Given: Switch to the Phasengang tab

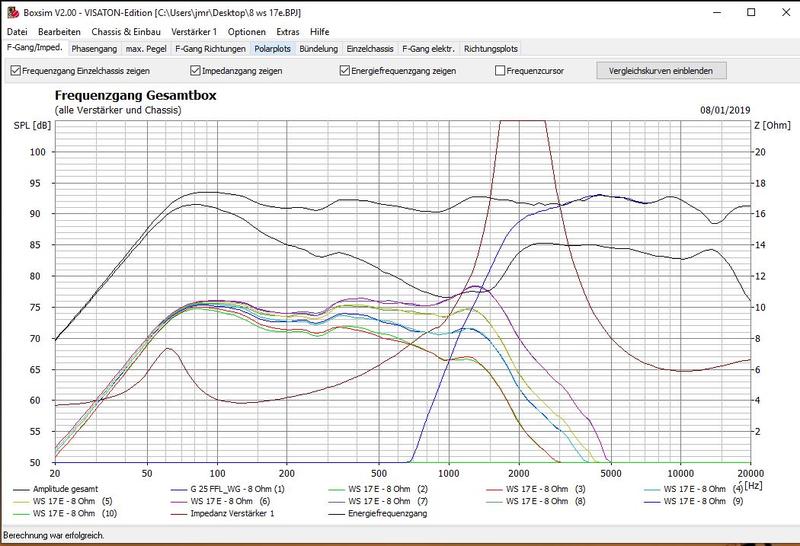Looking at the screenshot, I should click(95, 48).
